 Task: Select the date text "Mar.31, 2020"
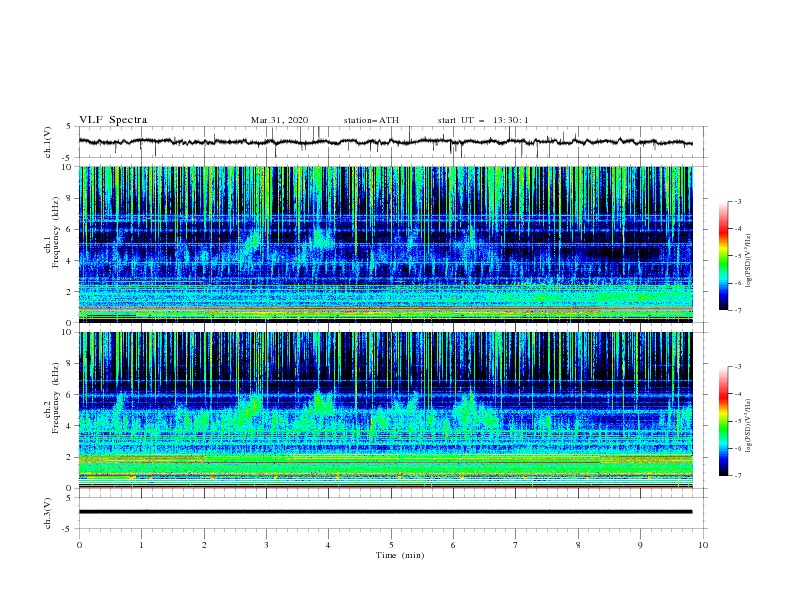click(279, 120)
